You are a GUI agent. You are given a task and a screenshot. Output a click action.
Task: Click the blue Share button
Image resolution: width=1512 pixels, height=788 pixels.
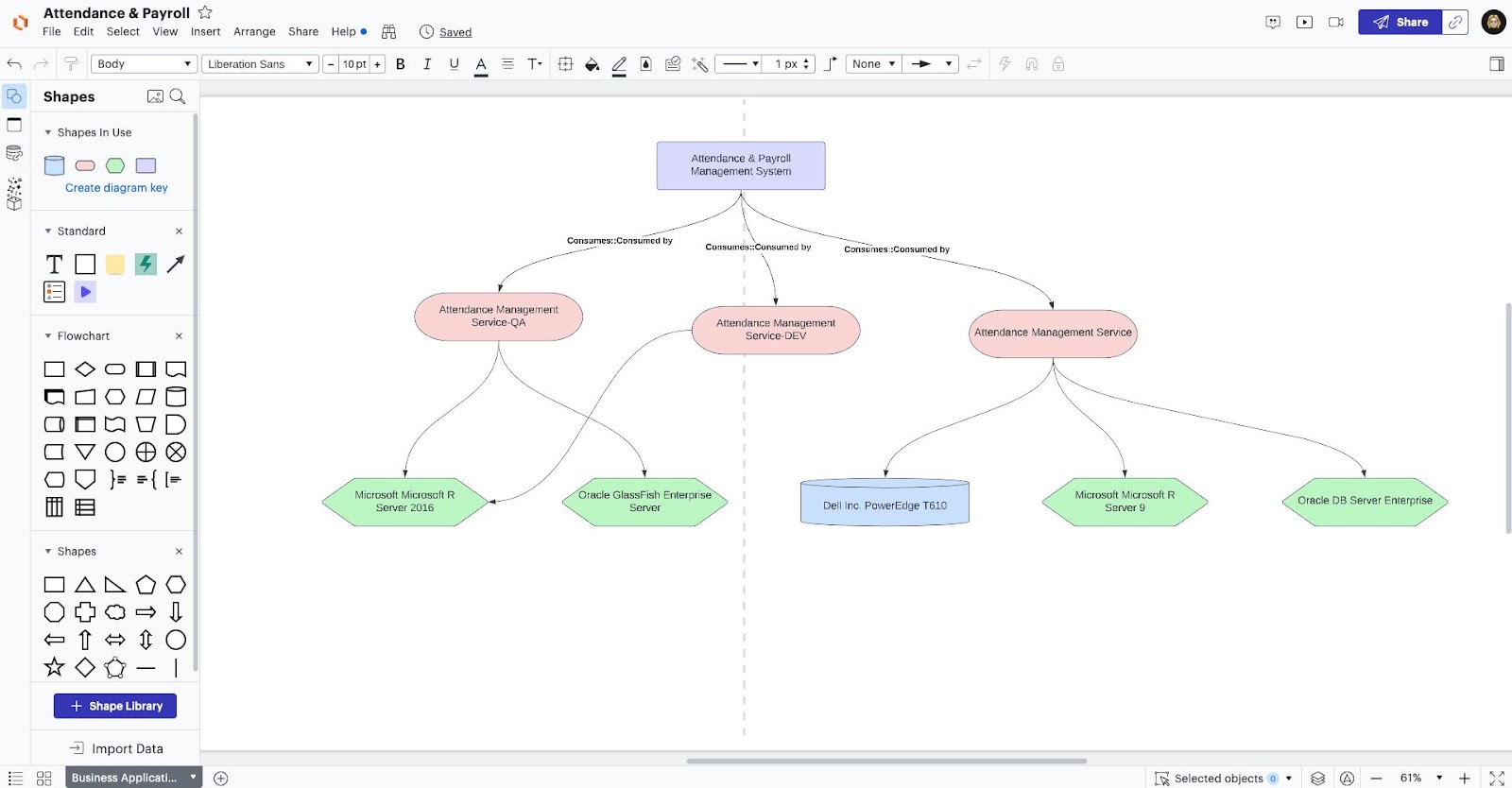pyautogui.click(x=1400, y=22)
